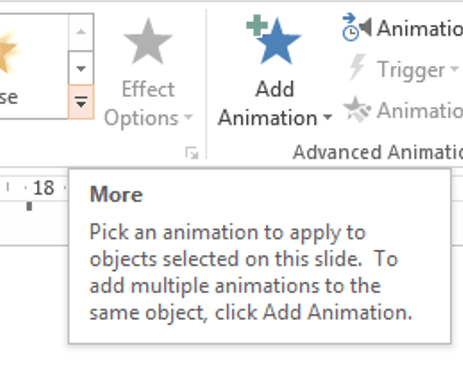Click the Trigger text label
Screen dimensions: 463x365
[x=411, y=70]
